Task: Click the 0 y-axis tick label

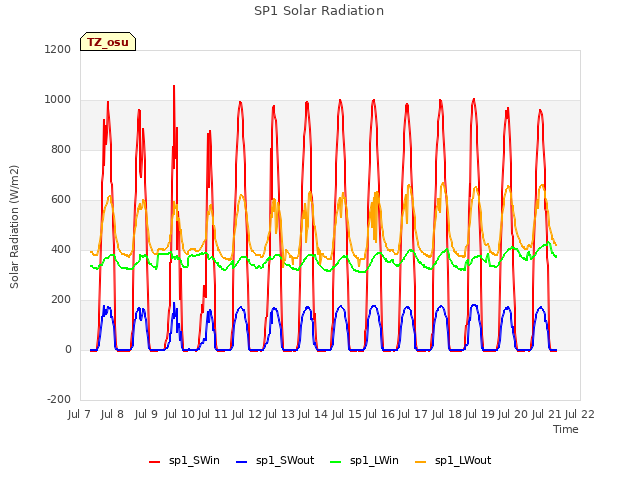Action: point(69,349)
